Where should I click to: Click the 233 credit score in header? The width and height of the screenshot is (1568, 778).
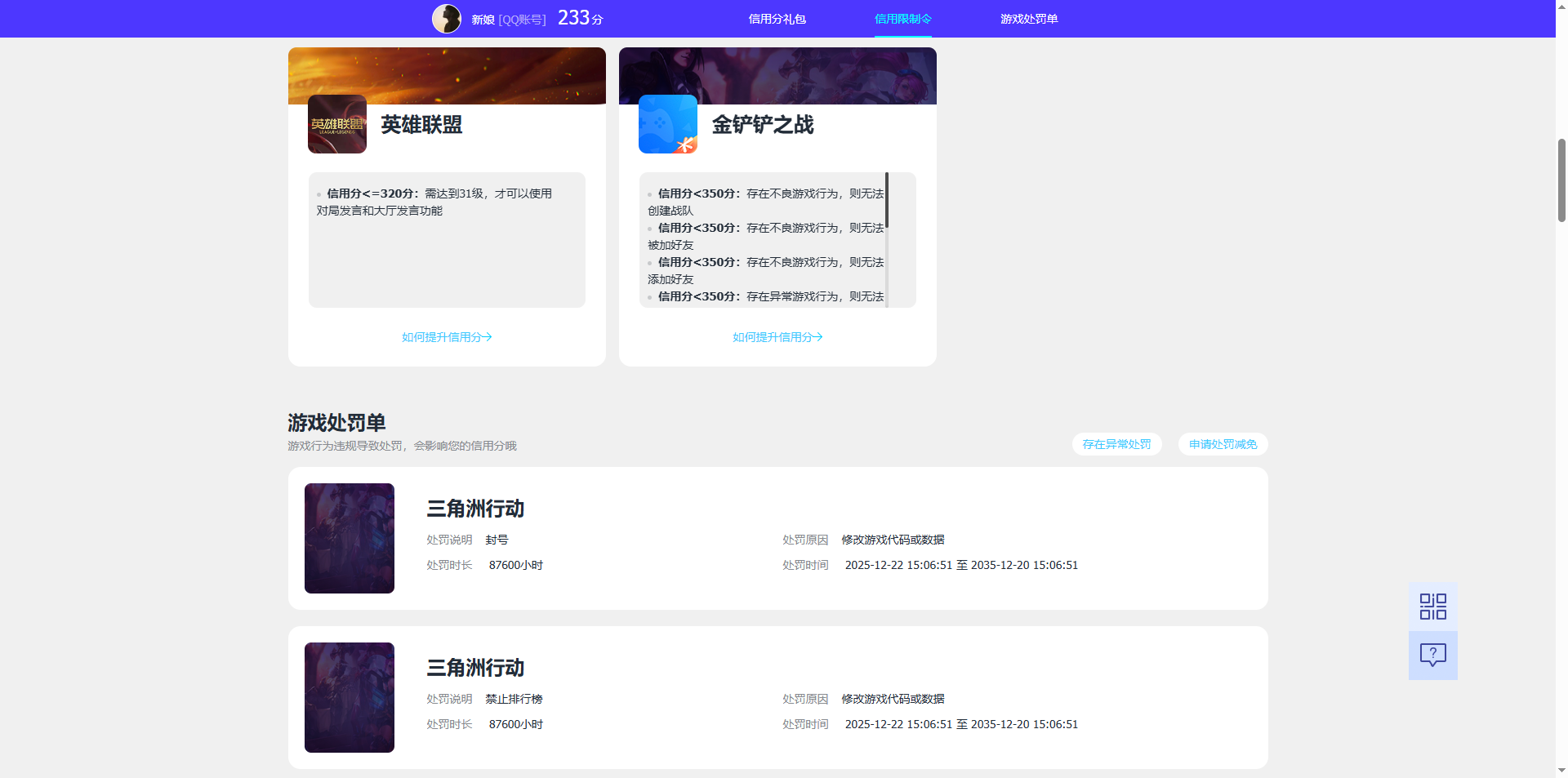pos(581,18)
